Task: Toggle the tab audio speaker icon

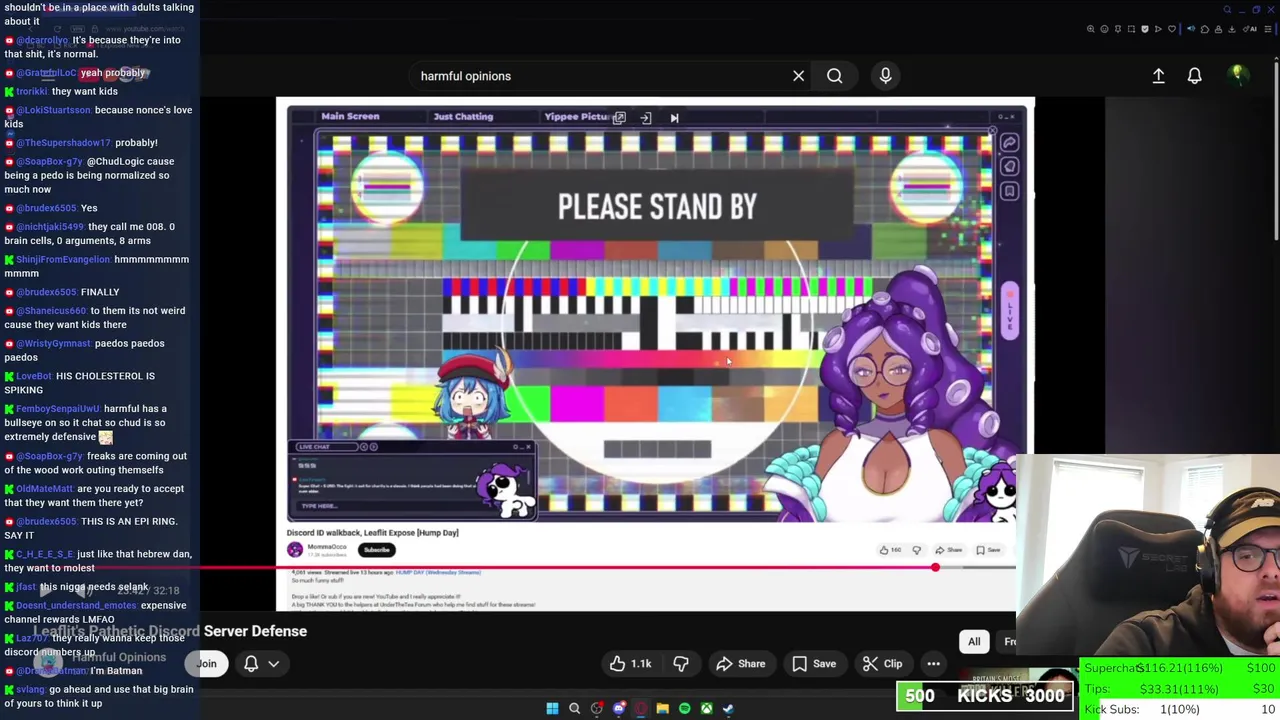Action: [x=1191, y=29]
